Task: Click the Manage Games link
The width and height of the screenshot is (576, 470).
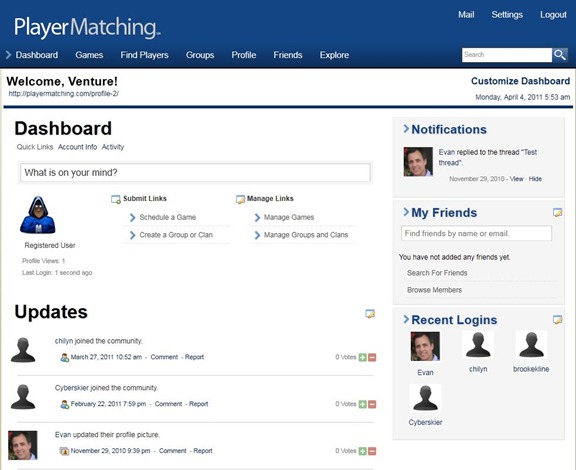Action: [x=289, y=217]
